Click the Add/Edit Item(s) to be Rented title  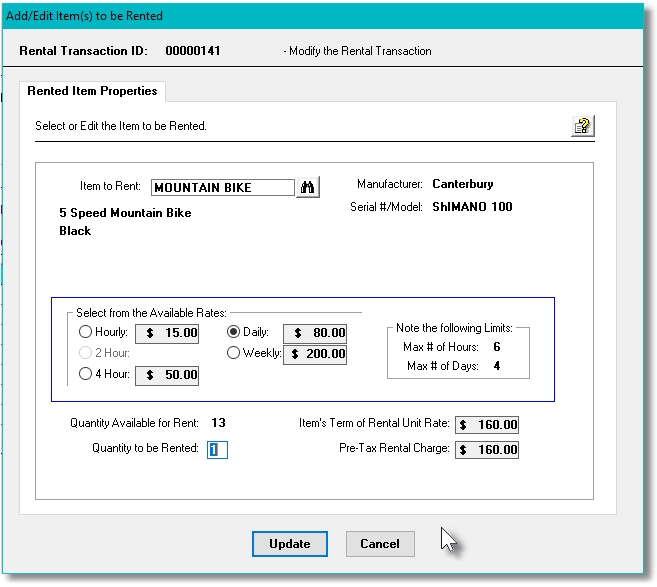(84, 16)
